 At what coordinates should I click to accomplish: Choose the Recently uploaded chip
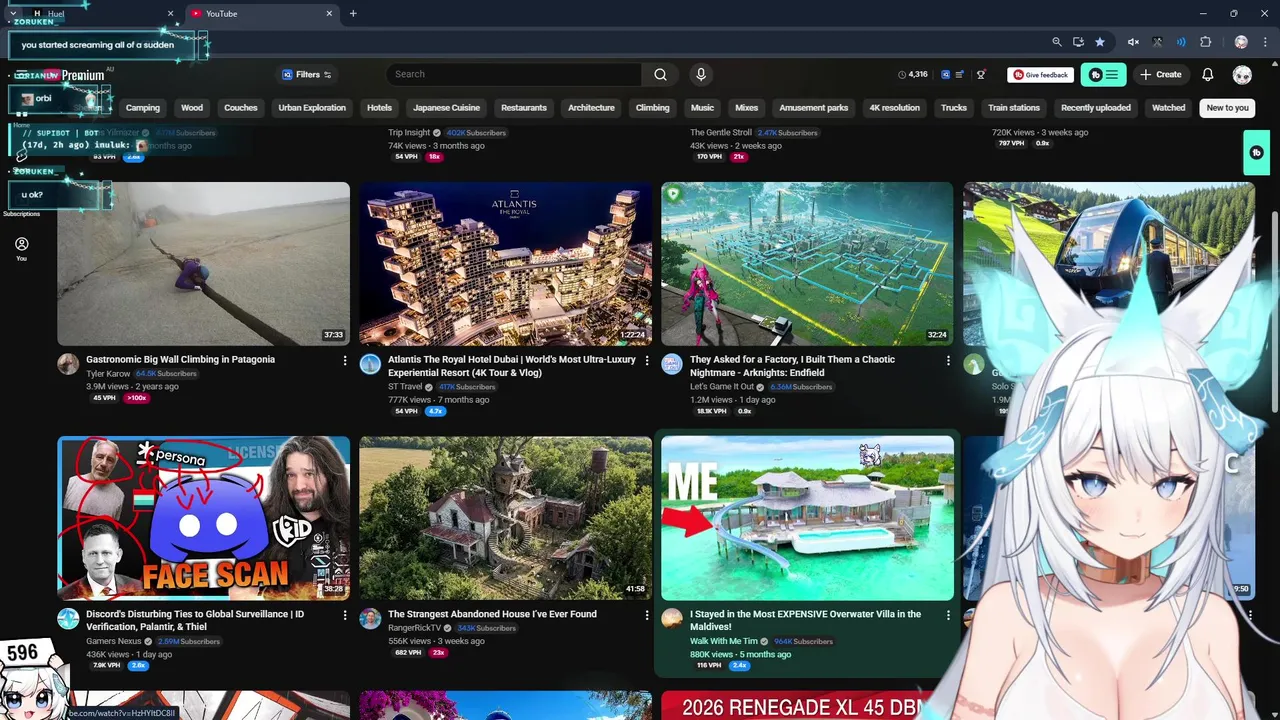pyautogui.click(x=1096, y=108)
